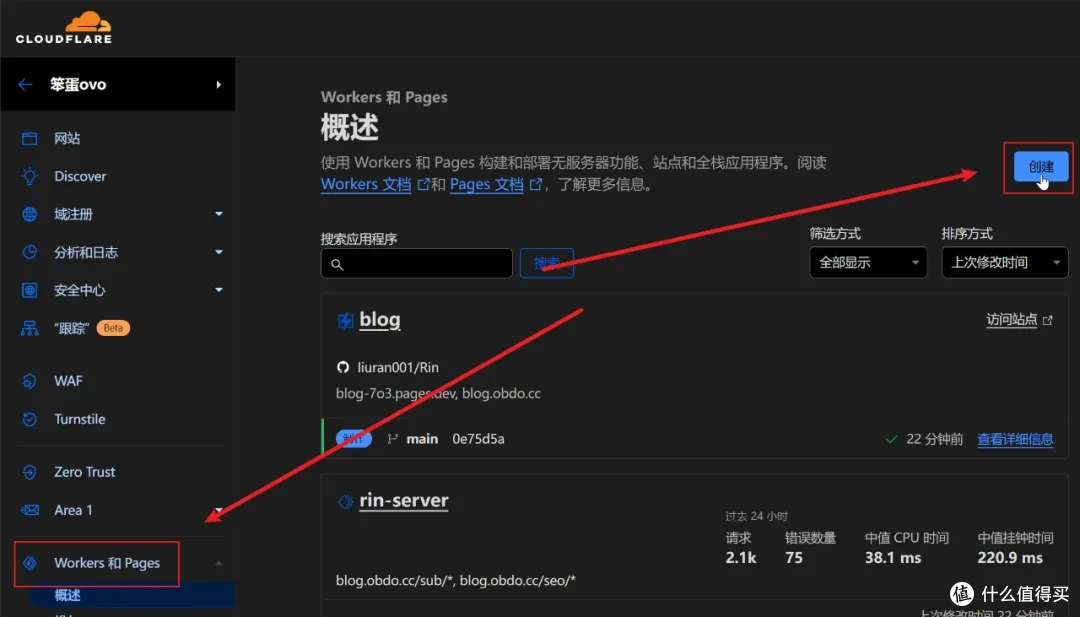1080x617 pixels.
Task: Open the Pages 文档 link
Action: pos(486,185)
